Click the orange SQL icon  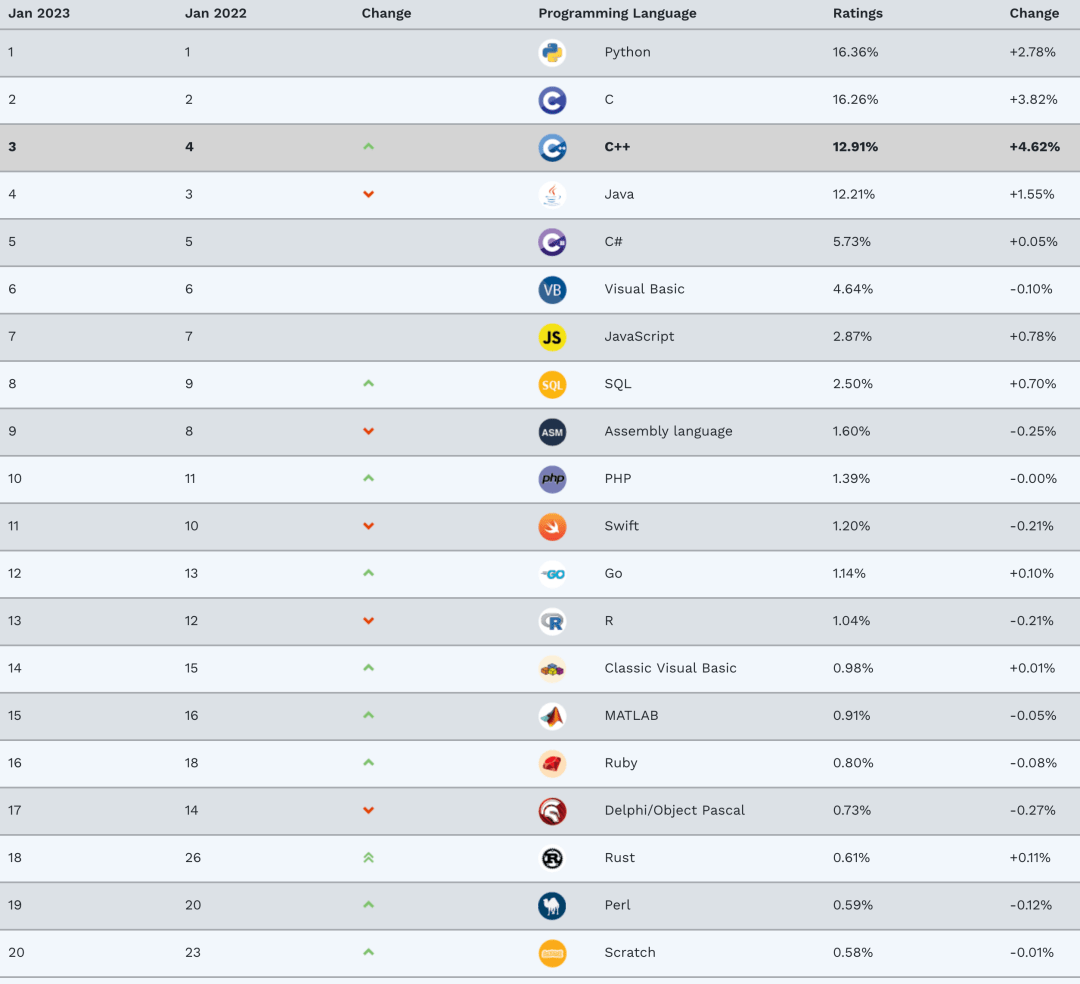point(552,384)
